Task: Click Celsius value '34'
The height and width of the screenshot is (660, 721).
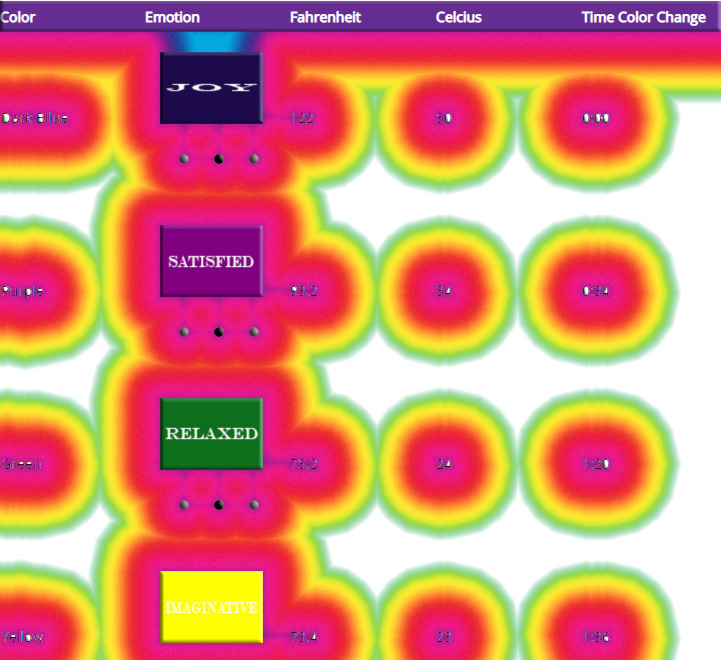Action: (x=444, y=291)
